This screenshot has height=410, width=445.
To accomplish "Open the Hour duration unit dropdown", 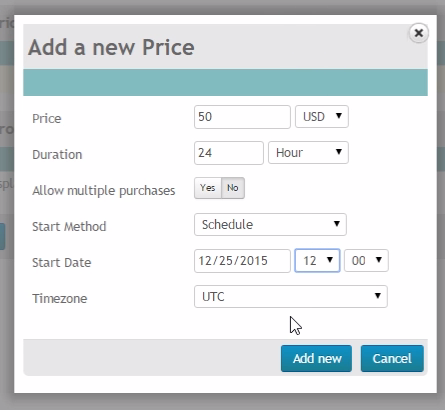I will [x=308, y=153].
